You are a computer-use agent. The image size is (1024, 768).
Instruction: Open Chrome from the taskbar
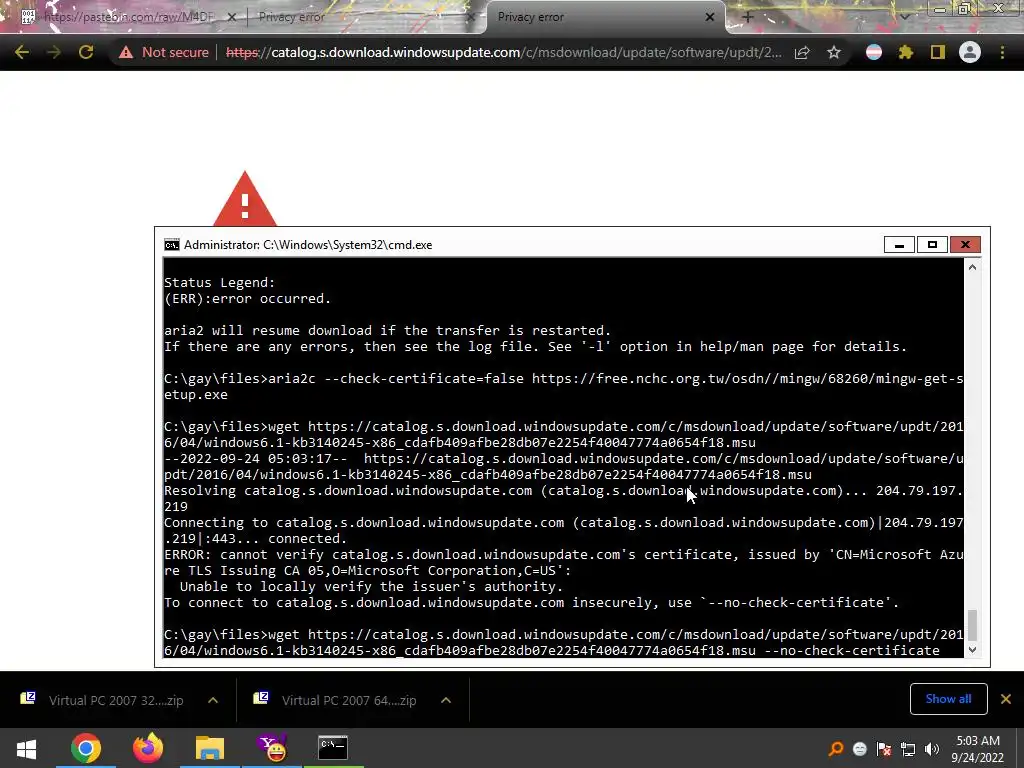[86, 748]
